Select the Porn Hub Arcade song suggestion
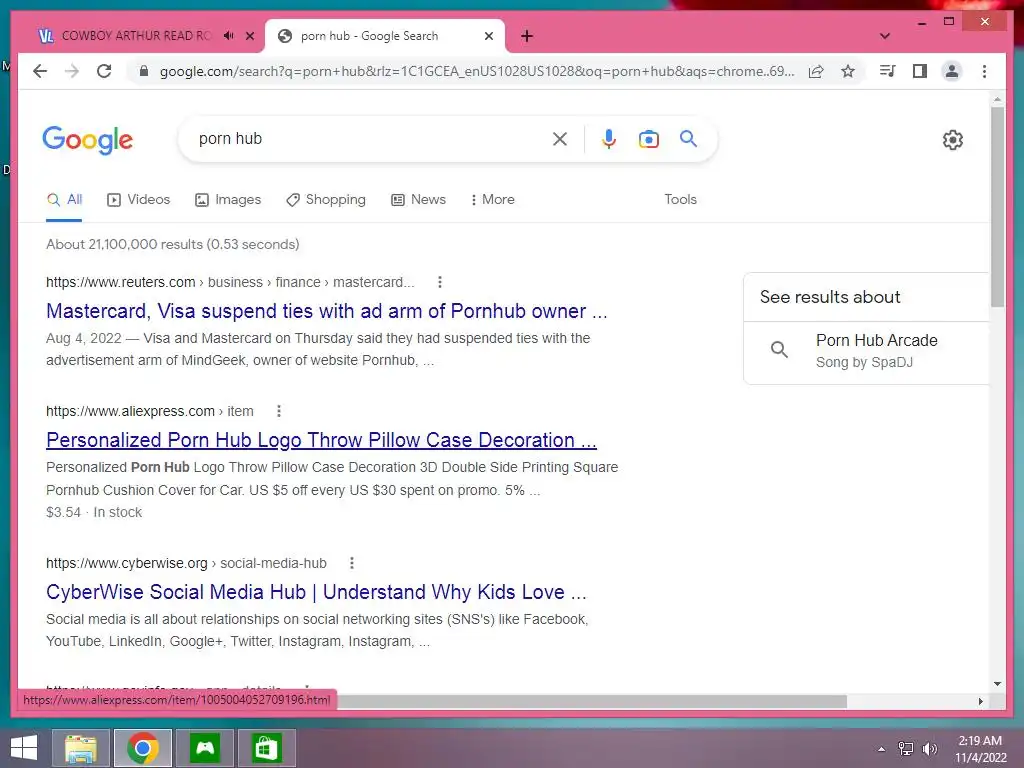Image resolution: width=1024 pixels, height=768 pixels. click(865, 351)
